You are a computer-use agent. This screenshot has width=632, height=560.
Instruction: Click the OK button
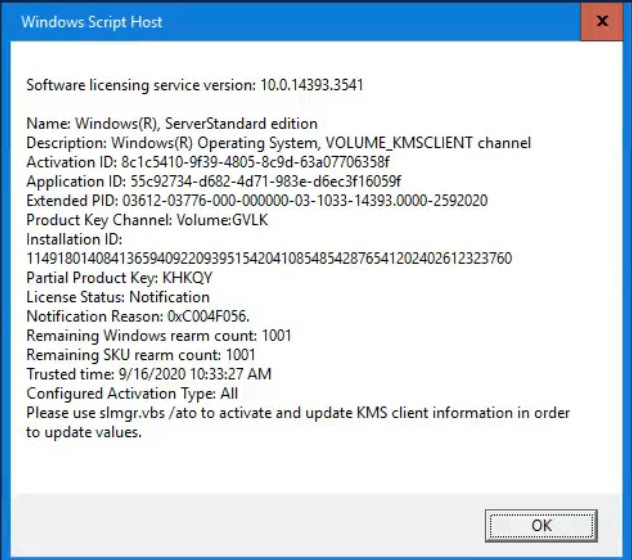coord(541,526)
